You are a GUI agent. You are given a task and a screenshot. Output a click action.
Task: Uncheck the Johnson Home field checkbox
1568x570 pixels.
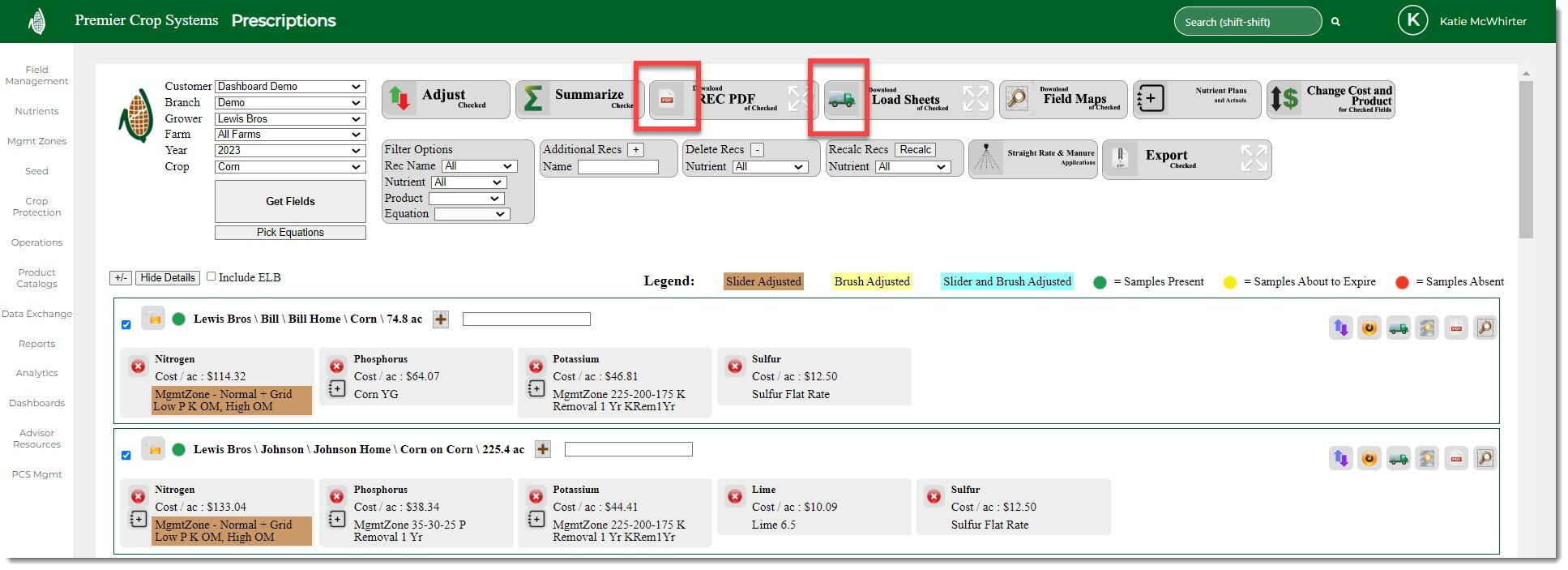126,456
